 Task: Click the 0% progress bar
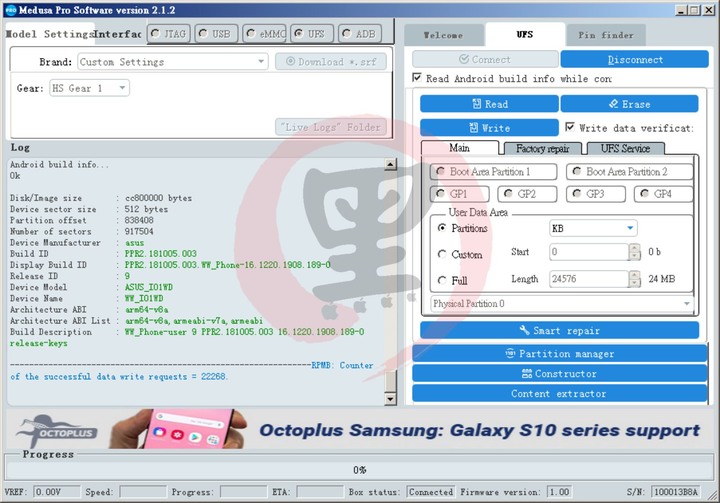[360, 470]
